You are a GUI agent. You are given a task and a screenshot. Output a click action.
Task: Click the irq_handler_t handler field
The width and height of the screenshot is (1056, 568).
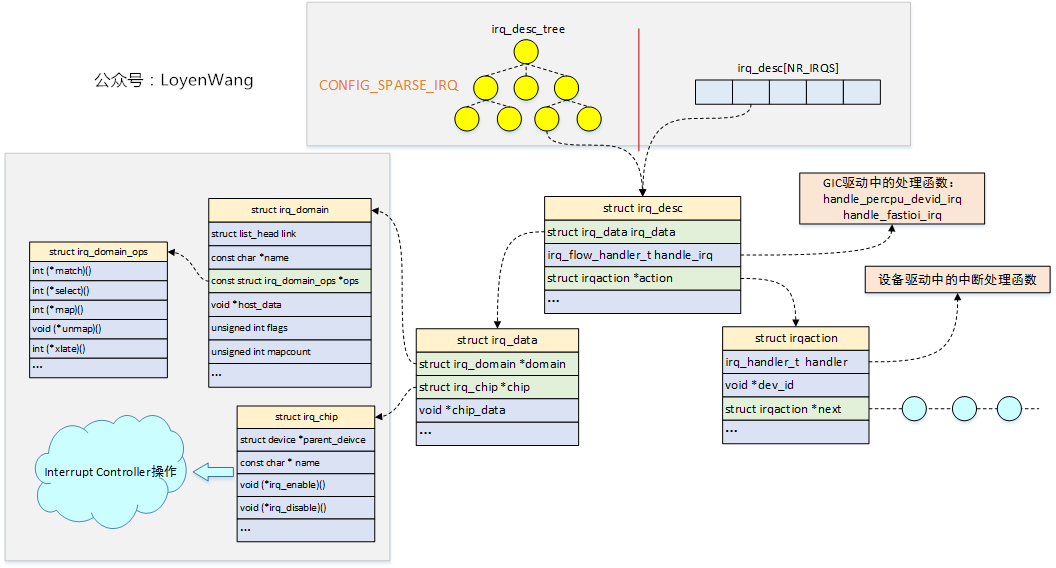[796, 361]
